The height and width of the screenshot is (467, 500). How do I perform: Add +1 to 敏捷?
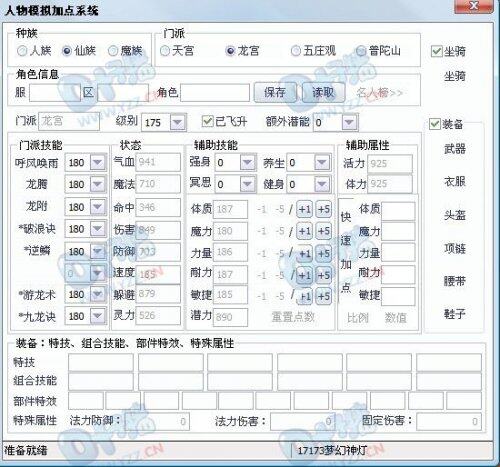click(x=304, y=297)
